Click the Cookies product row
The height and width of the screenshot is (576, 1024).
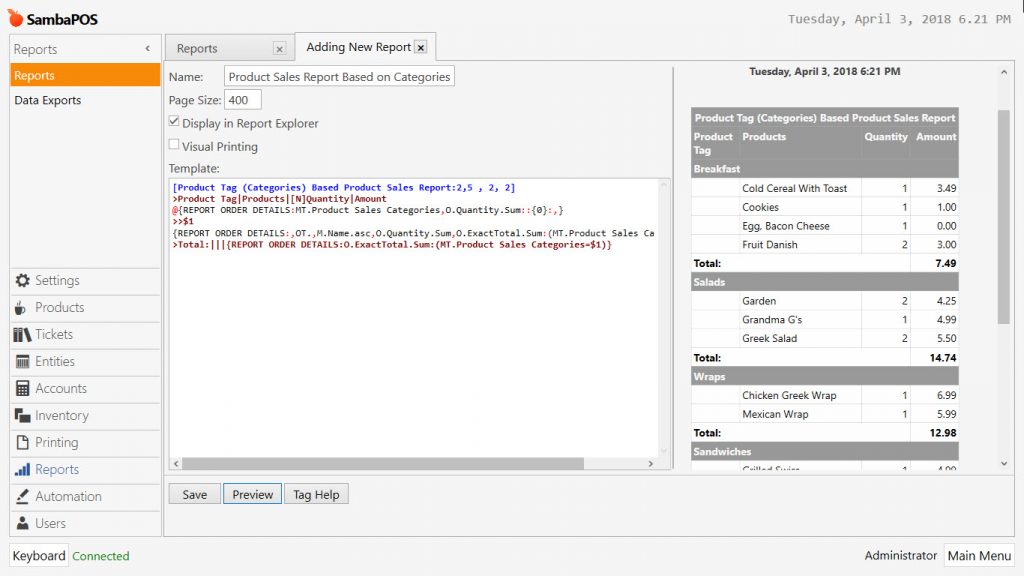(x=825, y=207)
